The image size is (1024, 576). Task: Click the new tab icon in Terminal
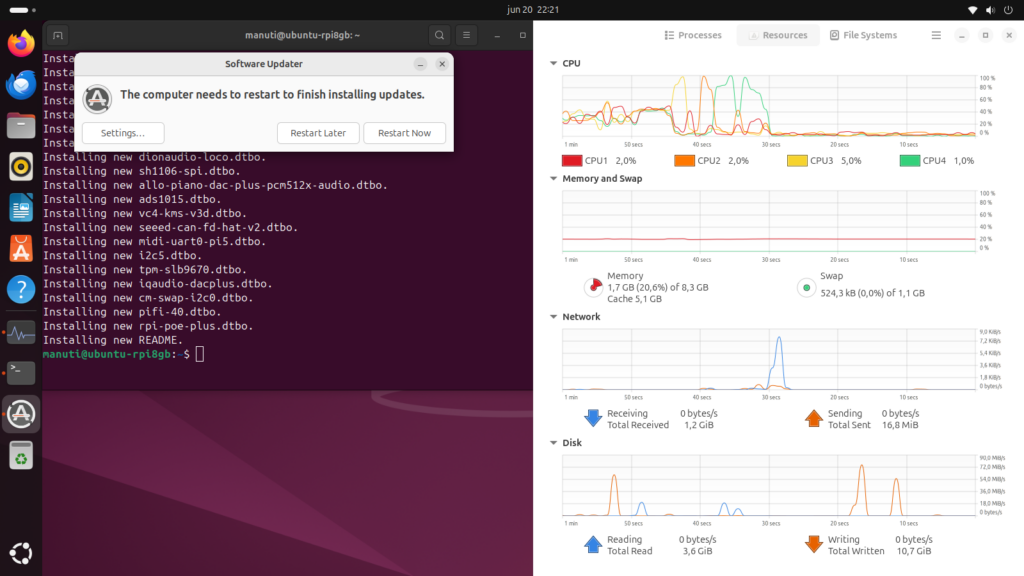click(57, 35)
